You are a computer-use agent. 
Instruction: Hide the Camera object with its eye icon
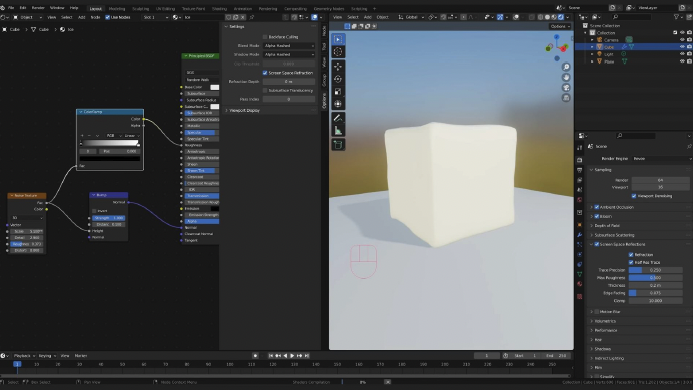click(x=682, y=40)
